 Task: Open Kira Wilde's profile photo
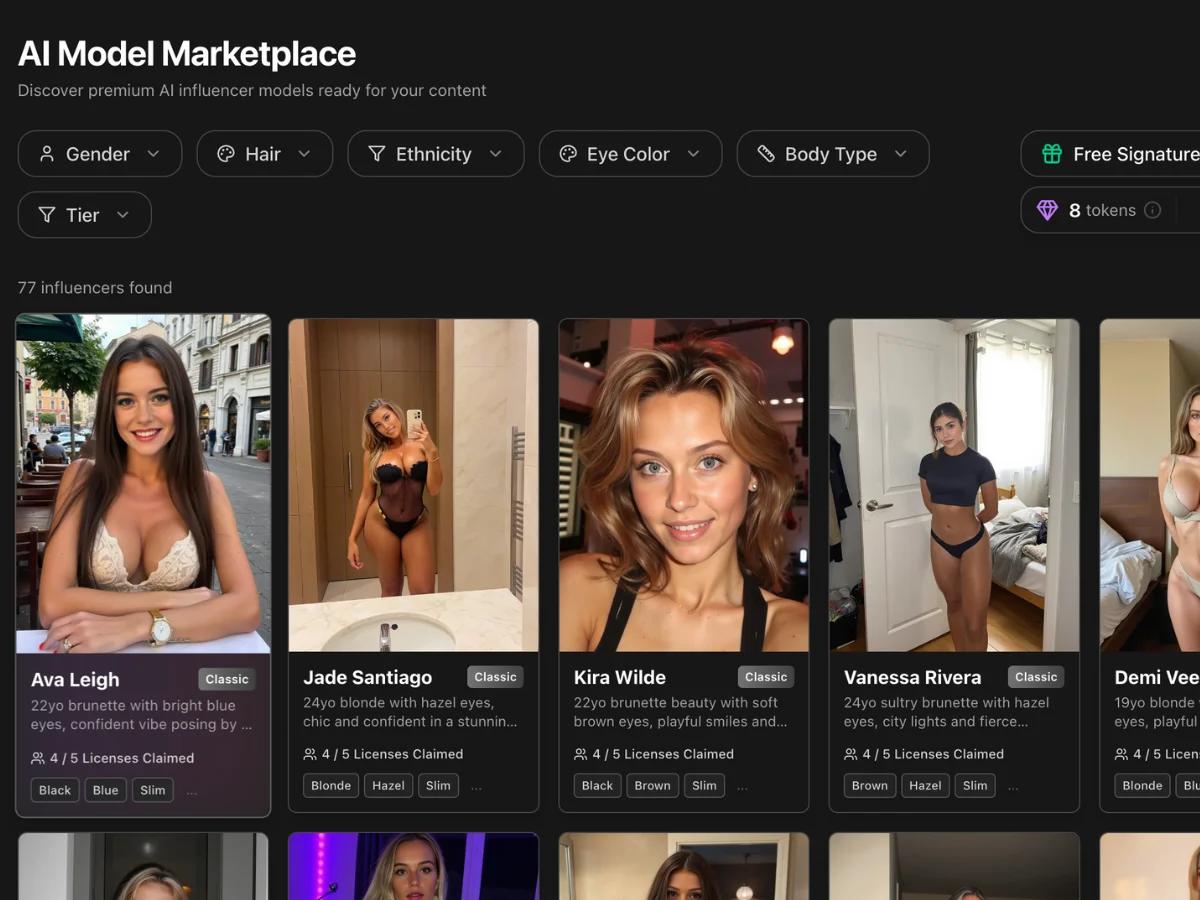(x=683, y=484)
